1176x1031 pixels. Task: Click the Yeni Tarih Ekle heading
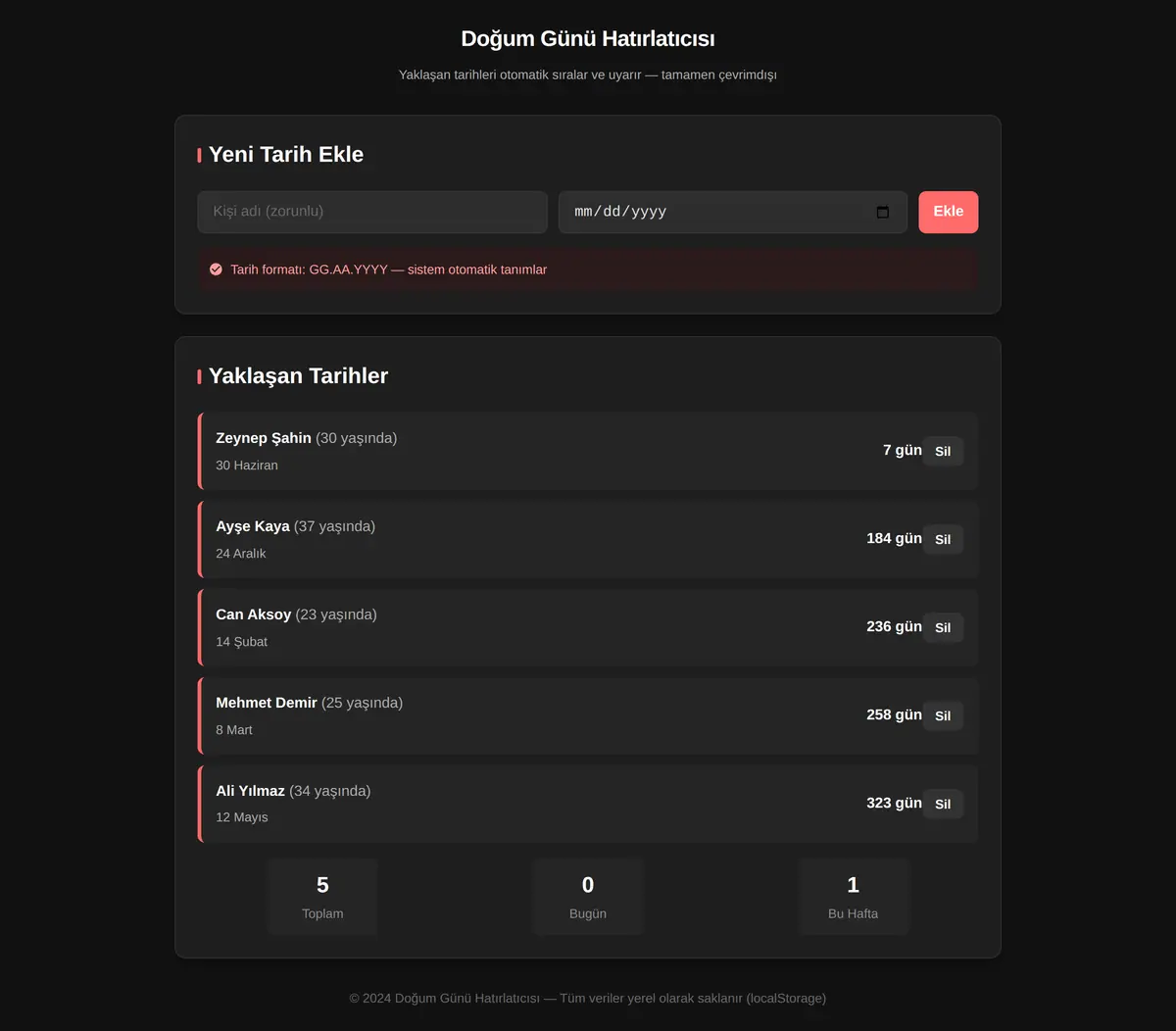coord(286,155)
